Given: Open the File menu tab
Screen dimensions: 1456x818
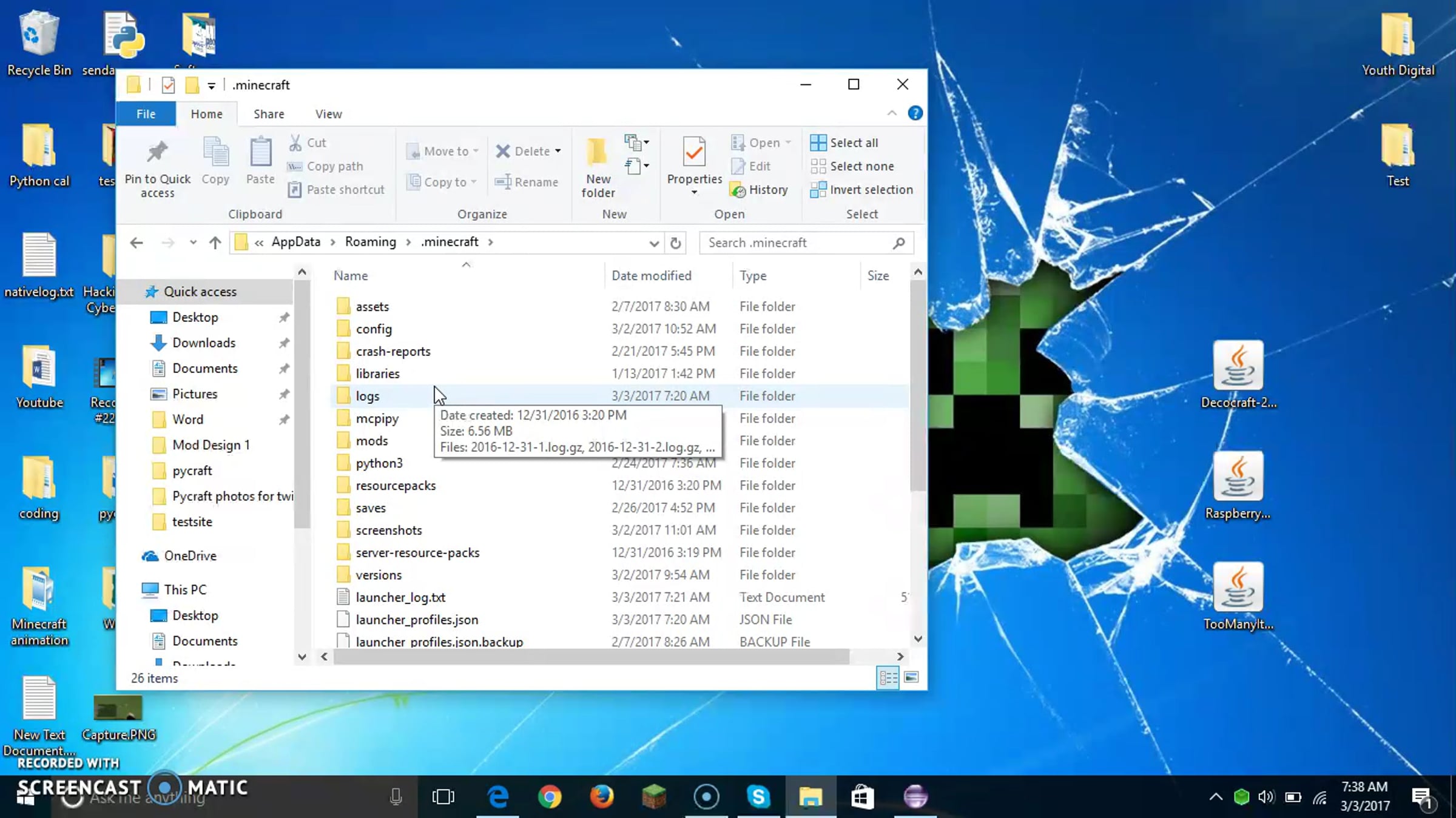Looking at the screenshot, I should (146, 114).
